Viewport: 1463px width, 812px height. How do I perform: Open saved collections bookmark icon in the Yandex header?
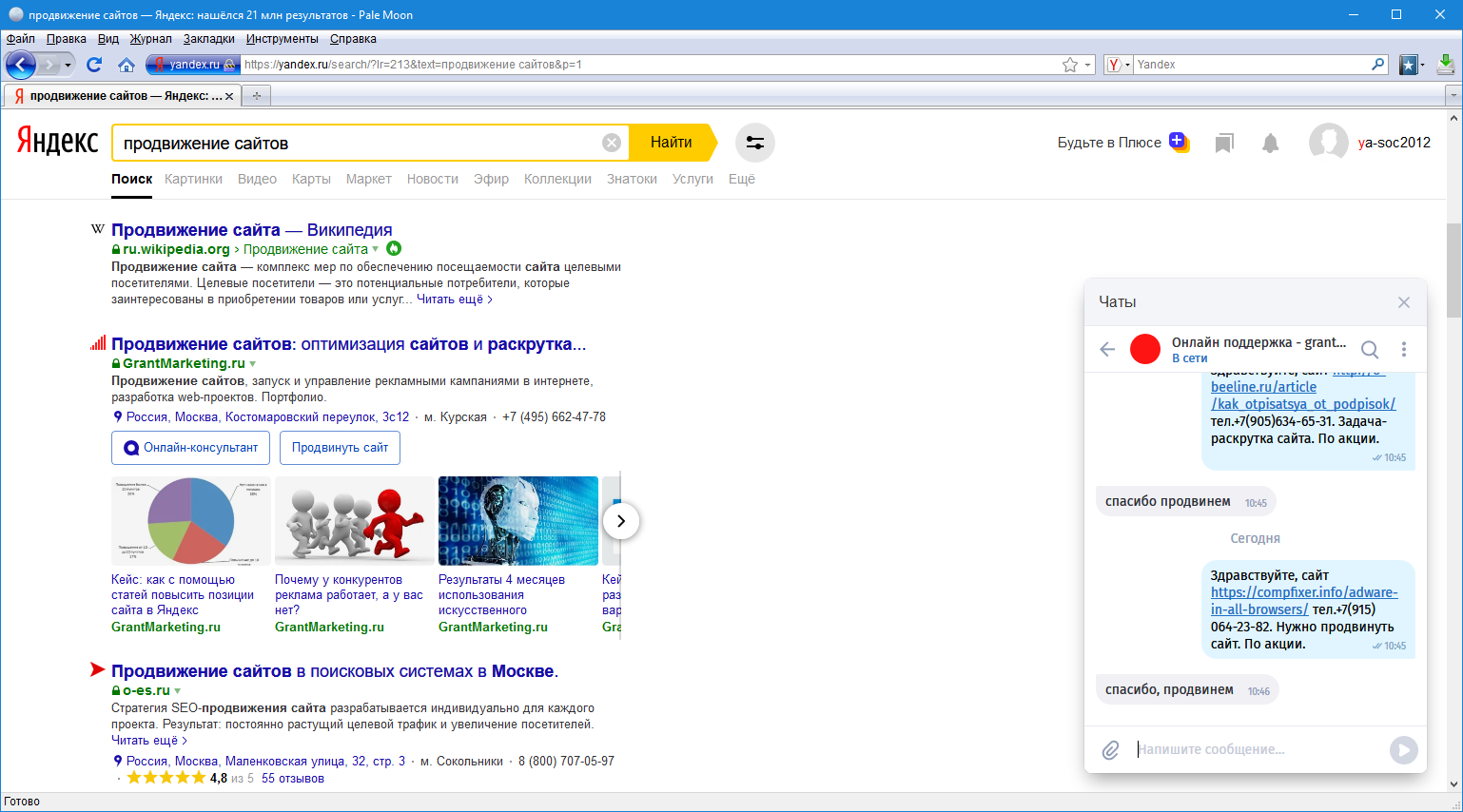coord(1224,143)
